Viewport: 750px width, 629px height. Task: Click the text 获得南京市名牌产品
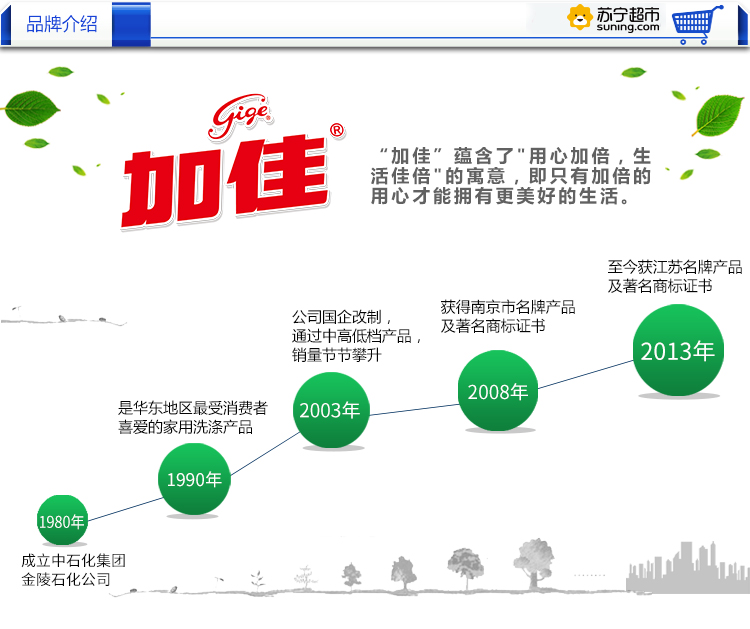(508, 307)
